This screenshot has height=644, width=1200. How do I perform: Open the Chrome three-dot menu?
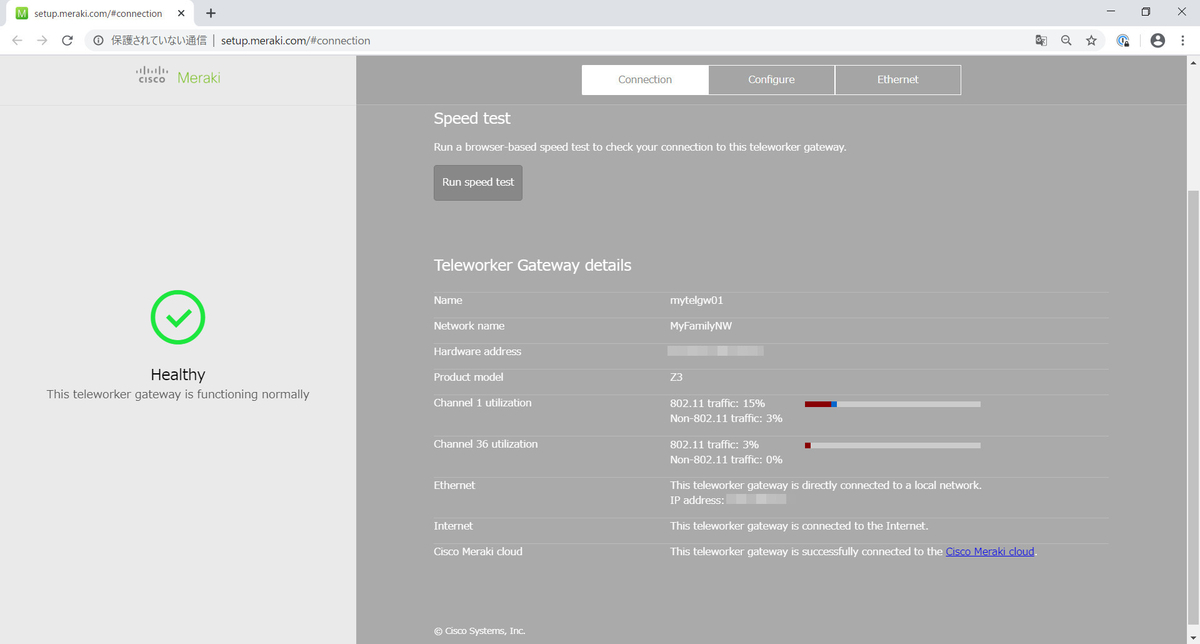[x=1184, y=41]
